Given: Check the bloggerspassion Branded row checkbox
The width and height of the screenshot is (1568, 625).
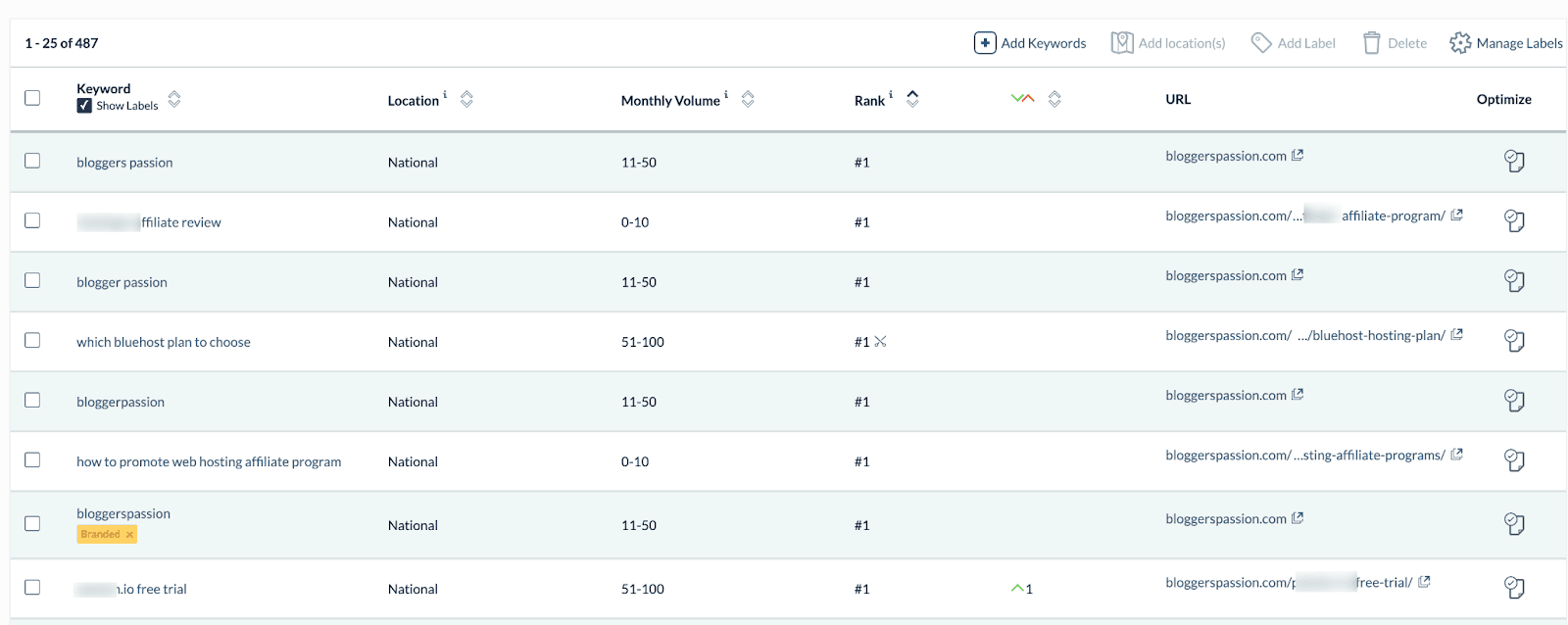Looking at the screenshot, I should [32, 523].
